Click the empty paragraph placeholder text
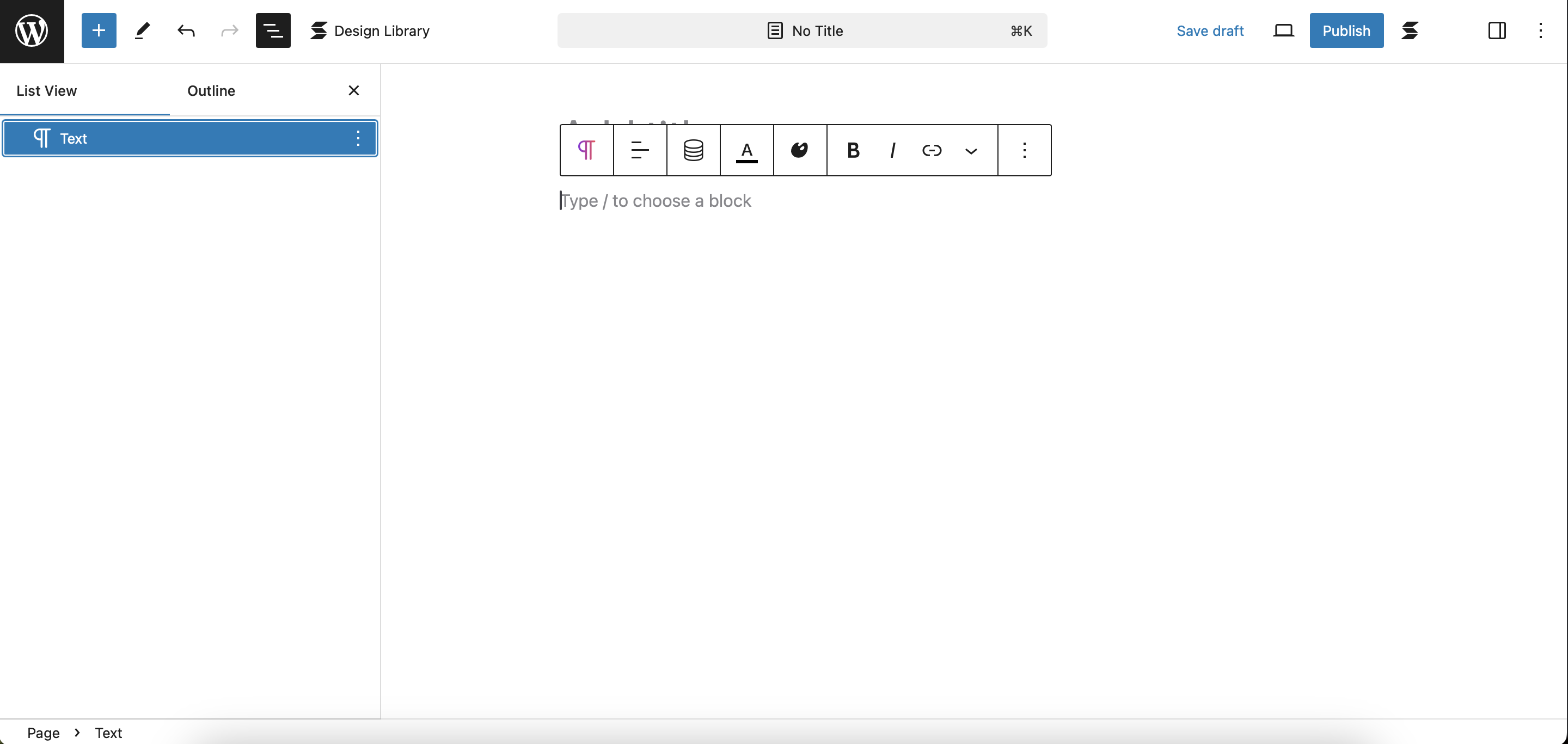This screenshot has width=1568, height=744. (x=656, y=201)
